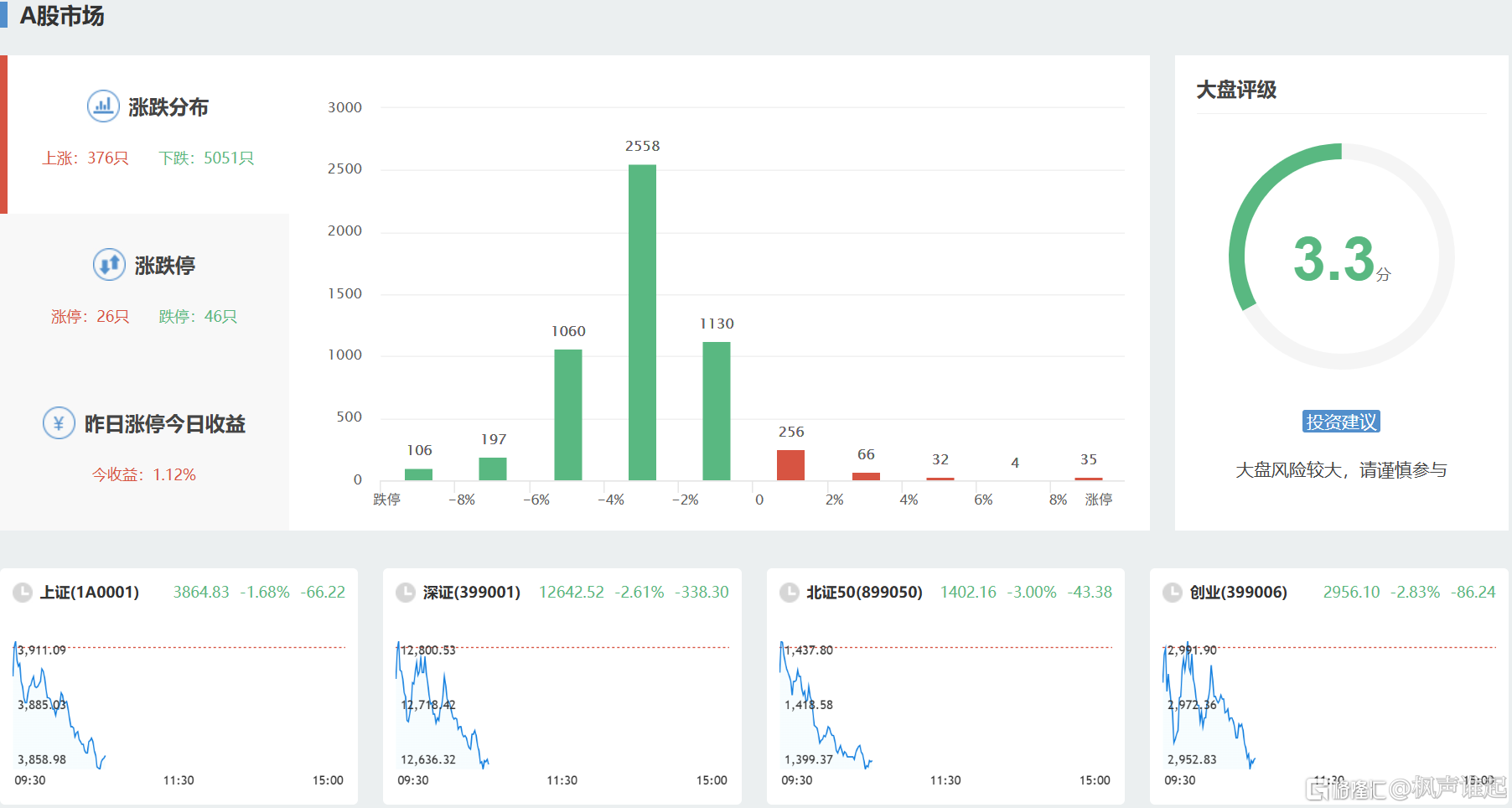Click the 北证50 intraday line chart

[x=945, y=708]
